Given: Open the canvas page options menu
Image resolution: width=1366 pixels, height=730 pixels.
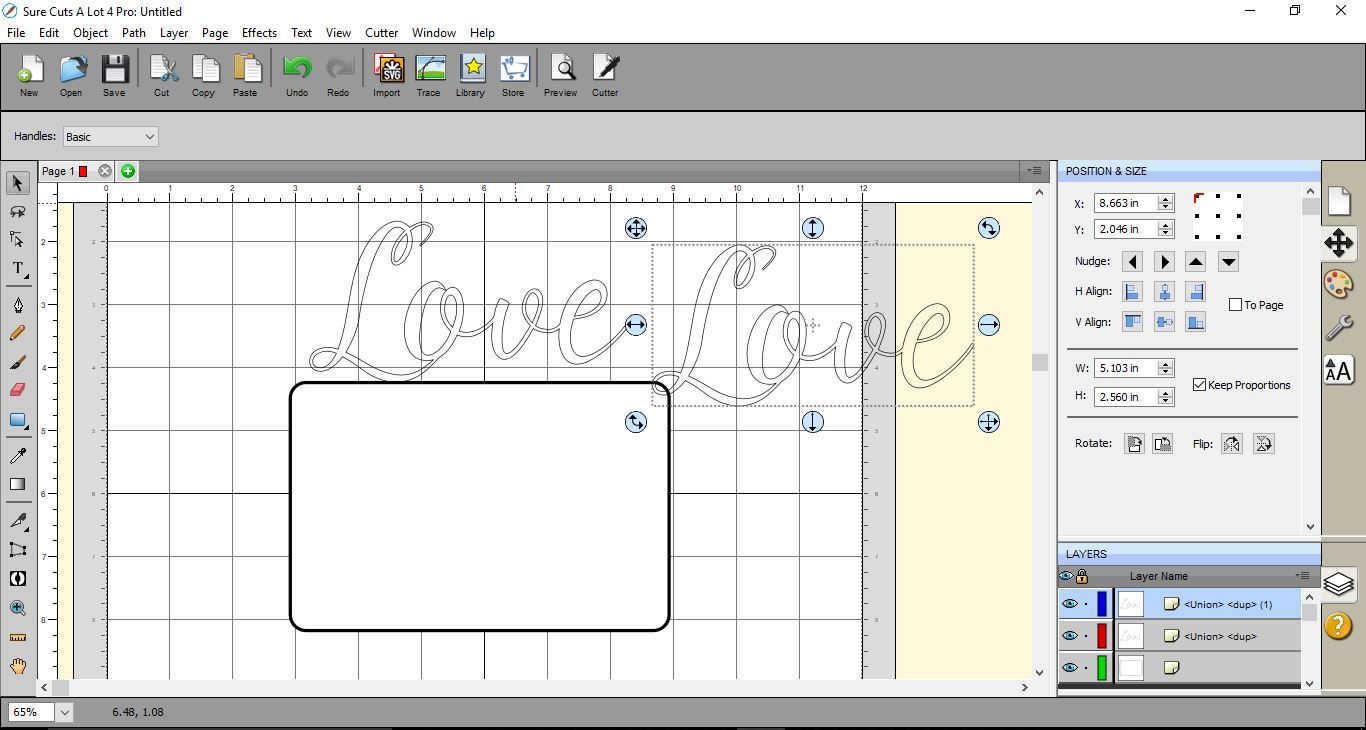Looking at the screenshot, I should 1036,171.
